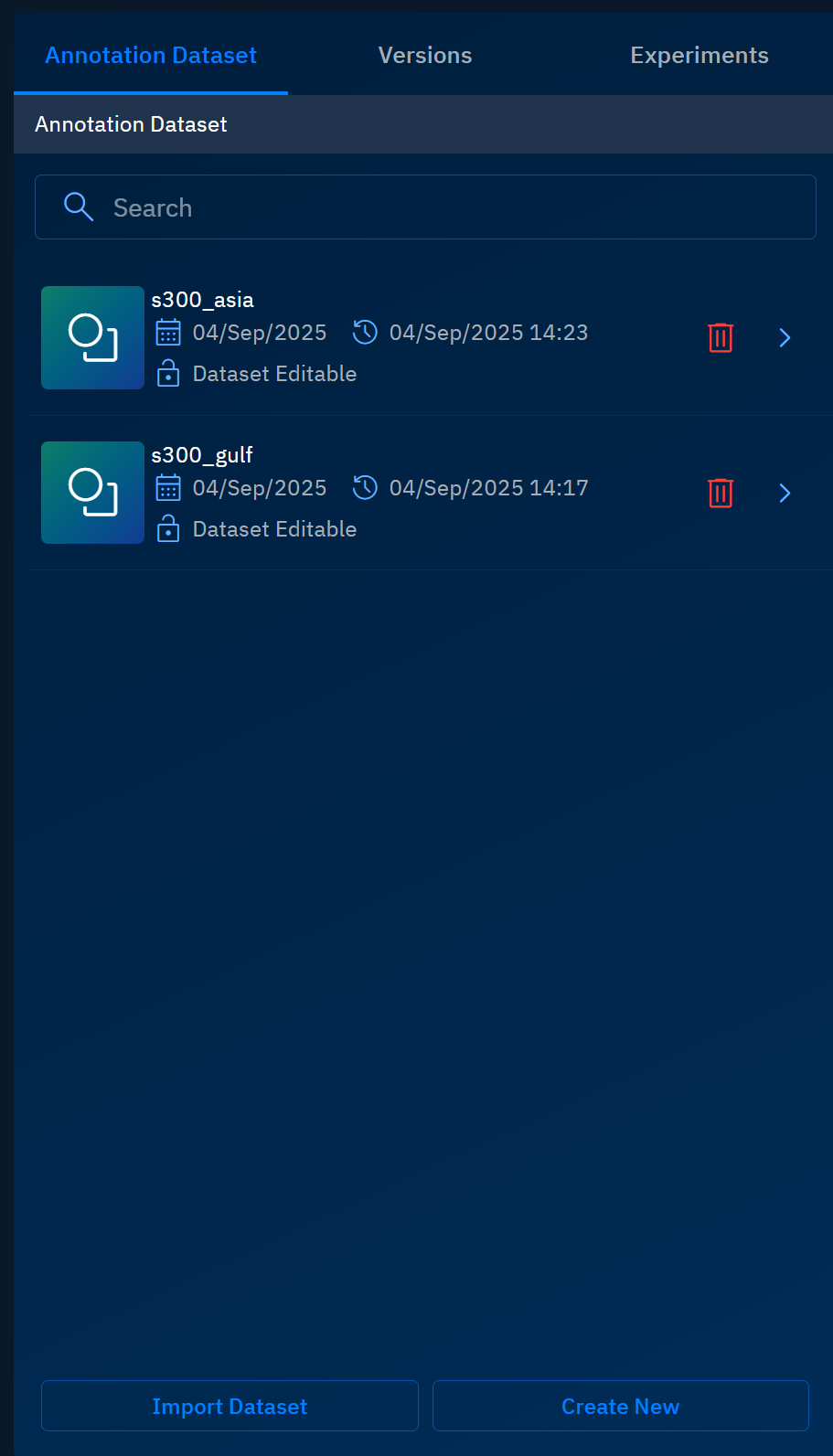Image resolution: width=833 pixels, height=1456 pixels.
Task: Click the Create New button
Action: click(620, 1406)
